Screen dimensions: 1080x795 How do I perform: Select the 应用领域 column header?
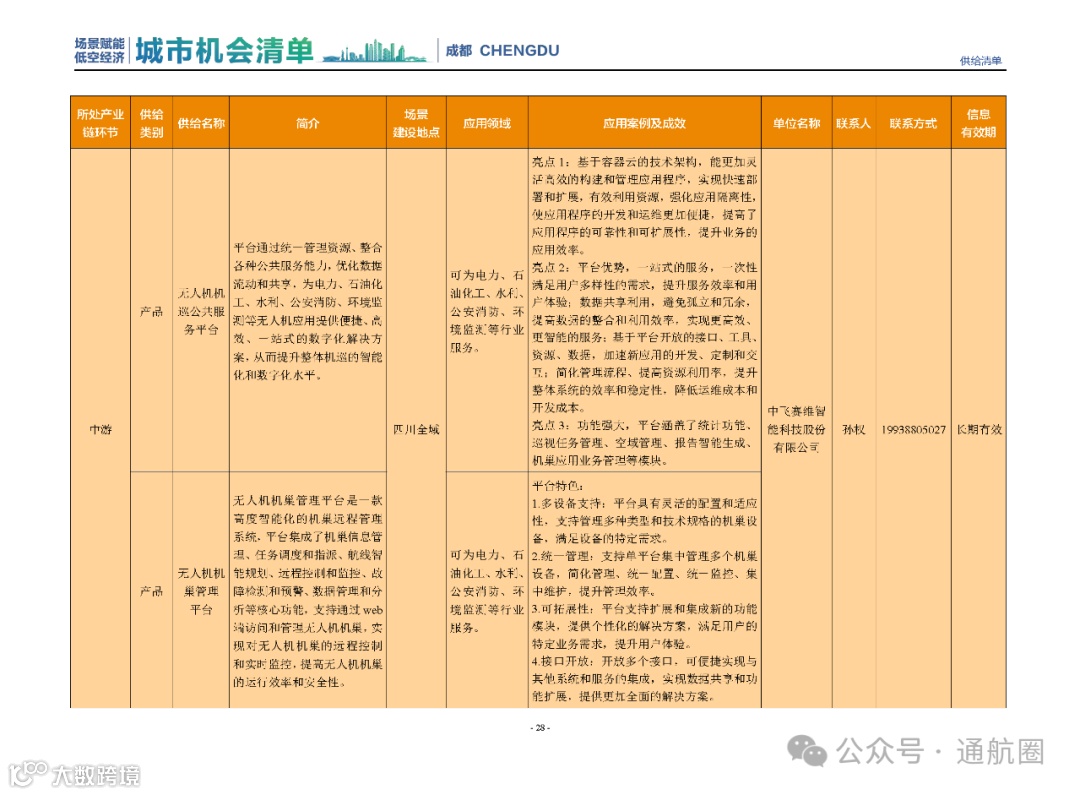pyautogui.click(x=487, y=123)
